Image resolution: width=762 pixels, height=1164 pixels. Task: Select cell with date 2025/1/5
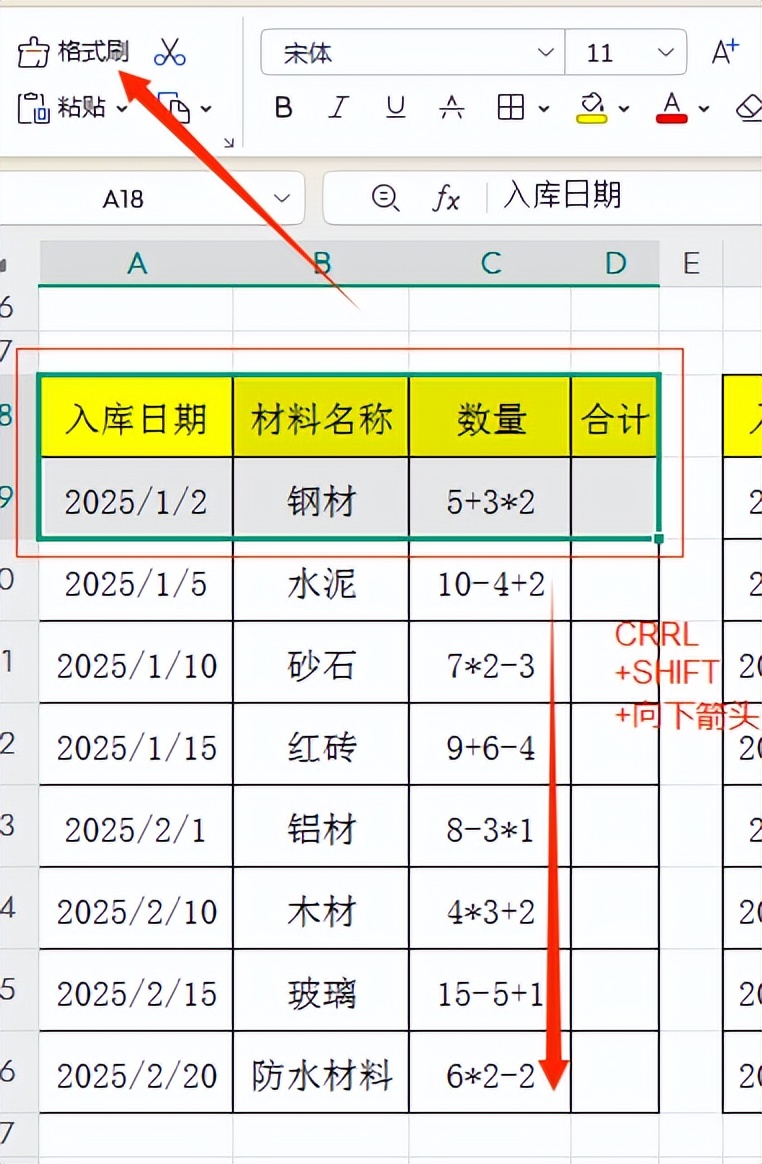pyautogui.click(x=137, y=581)
